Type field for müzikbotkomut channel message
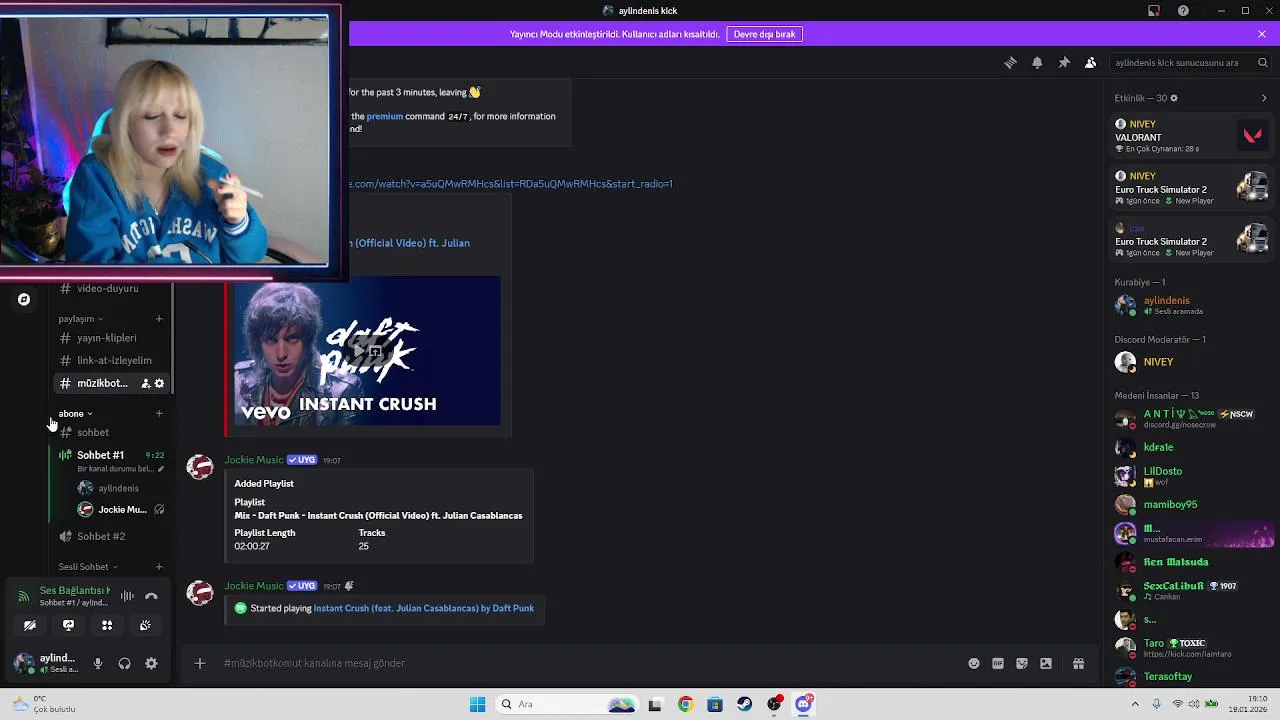 tap(590, 663)
